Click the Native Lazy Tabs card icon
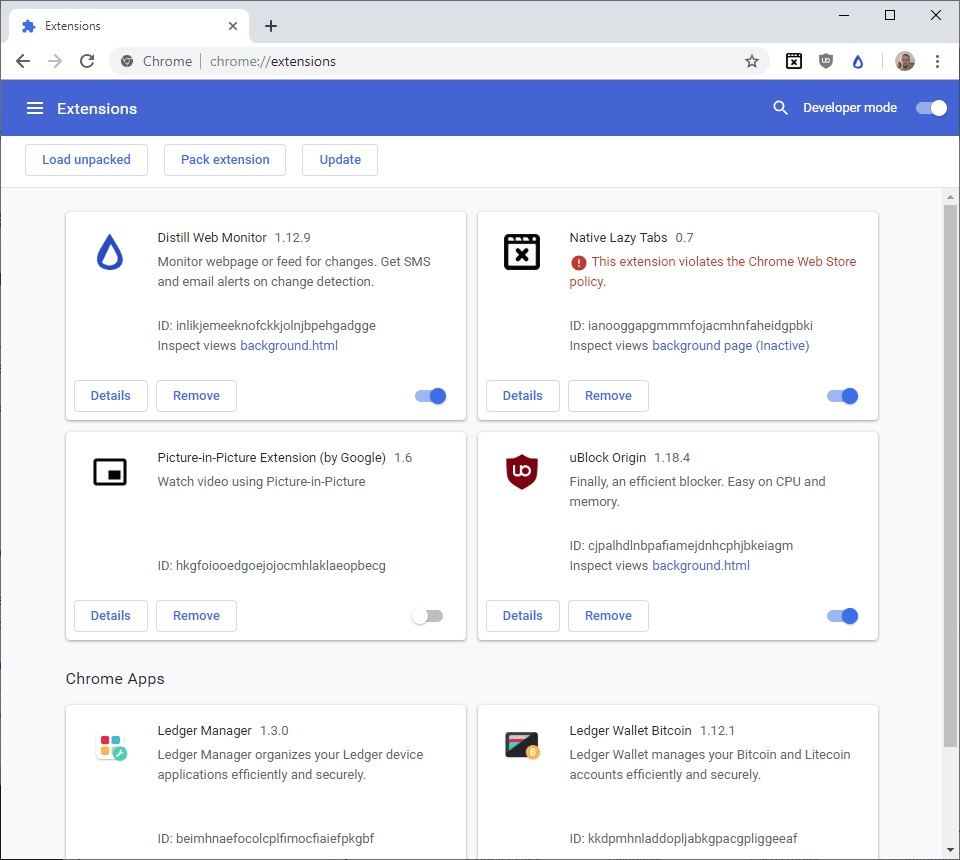 [522, 252]
